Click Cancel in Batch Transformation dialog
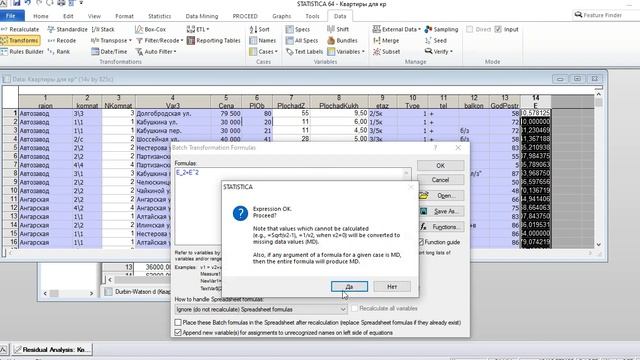This screenshot has height=360, width=640. tap(441, 180)
